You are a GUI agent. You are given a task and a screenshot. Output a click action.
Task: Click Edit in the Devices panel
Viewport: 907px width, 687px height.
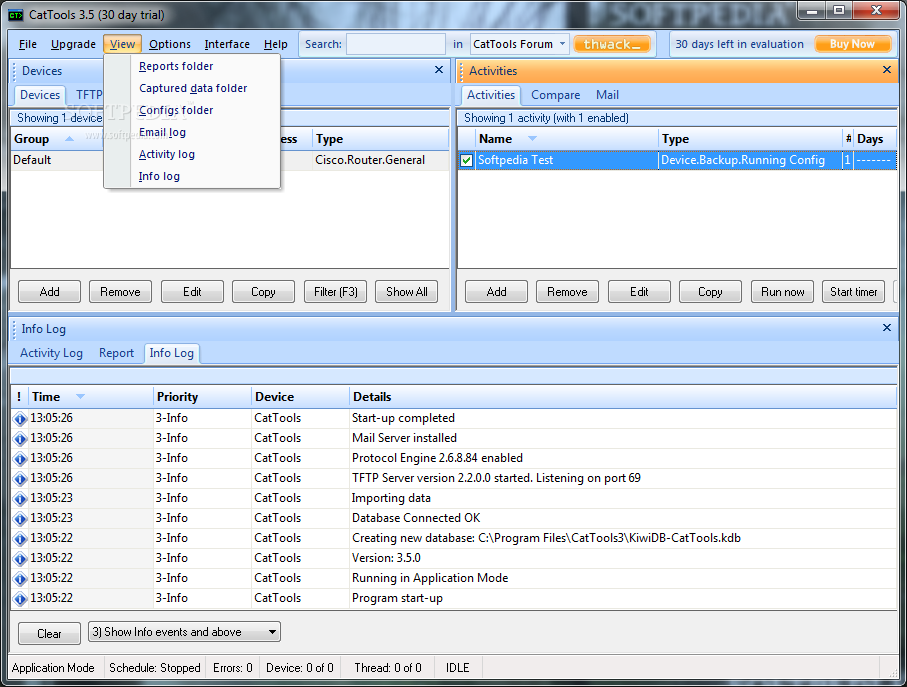point(192,292)
